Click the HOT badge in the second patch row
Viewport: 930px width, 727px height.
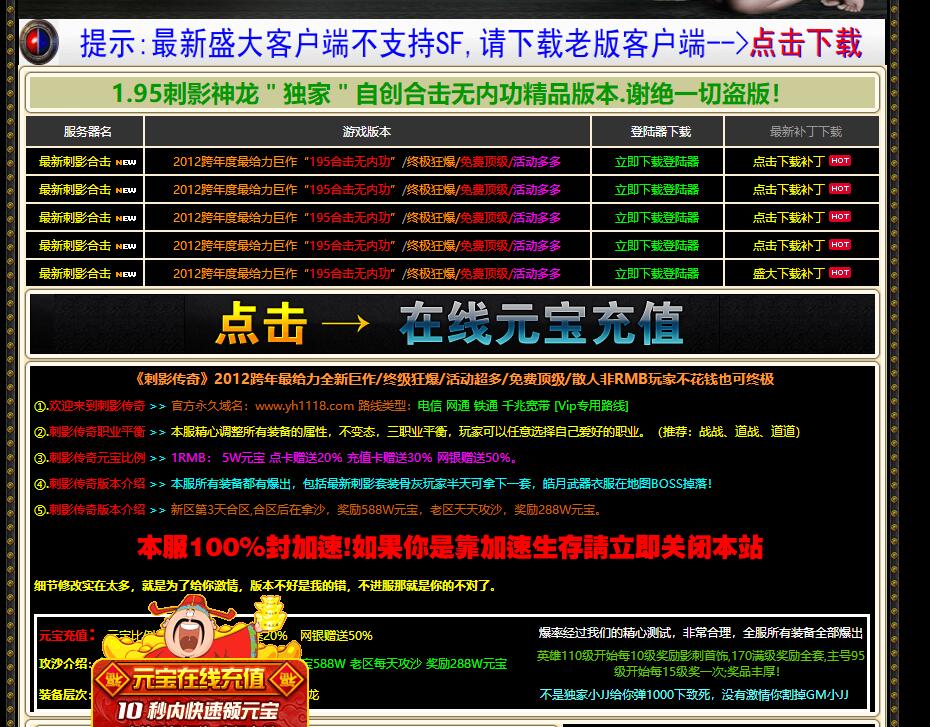tap(840, 189)
